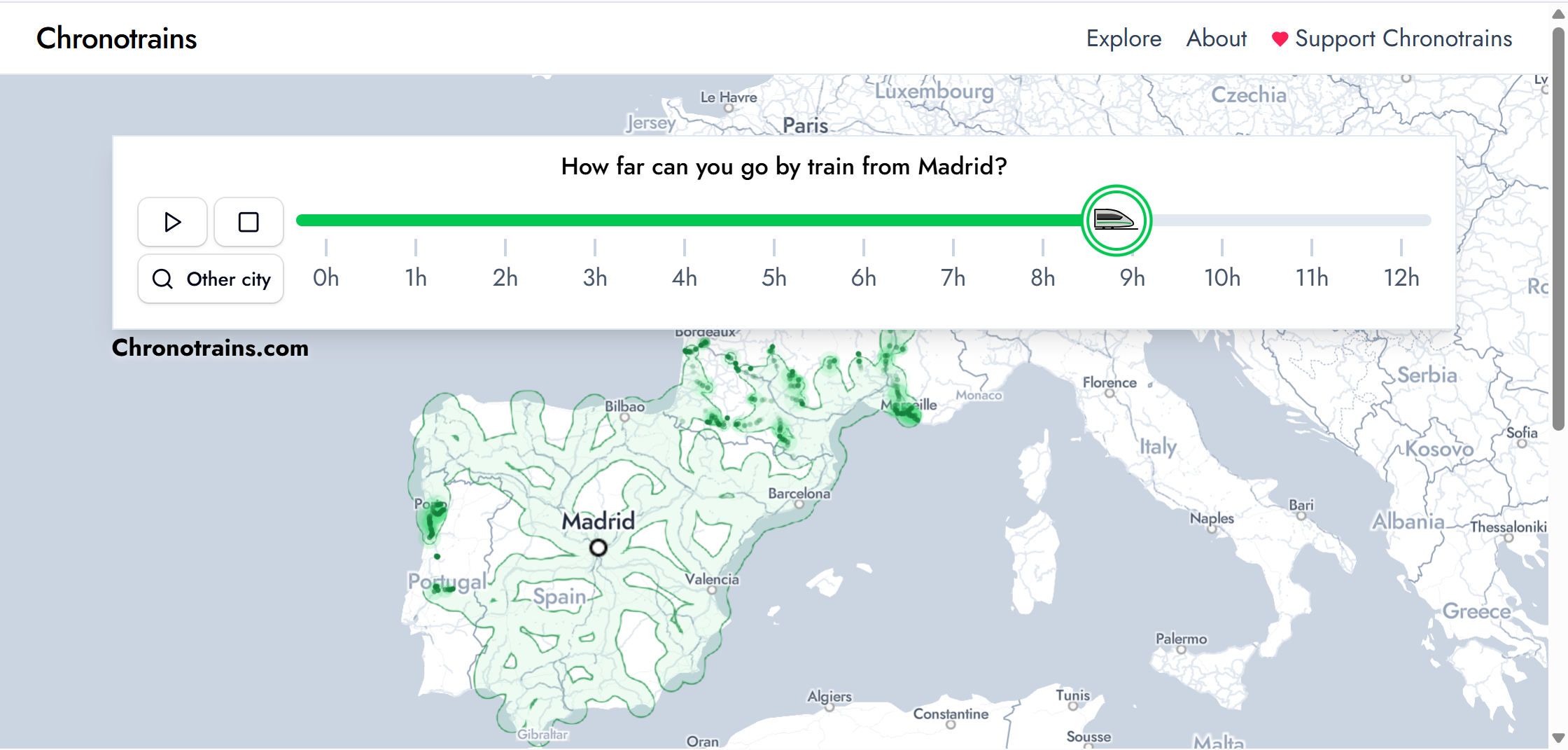The width and height of the screenshot is (1568, 750).
Task: Click the red heart support icon
Action: (x=1279, y=39)
